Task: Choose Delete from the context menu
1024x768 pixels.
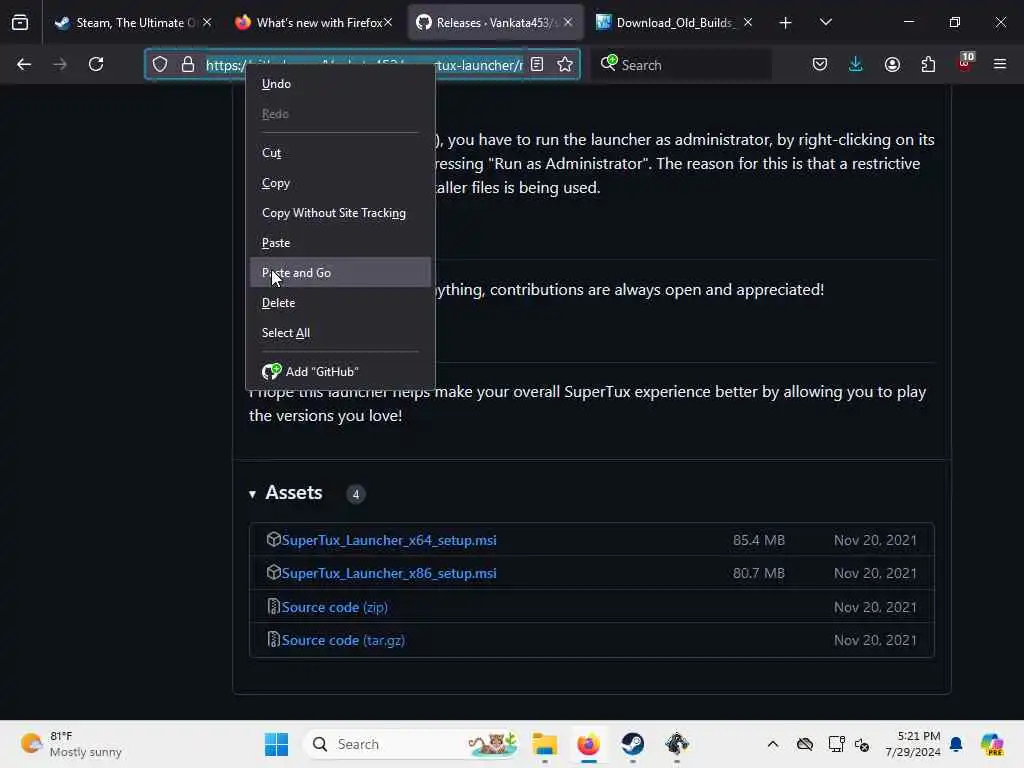Action: [340, 303]
